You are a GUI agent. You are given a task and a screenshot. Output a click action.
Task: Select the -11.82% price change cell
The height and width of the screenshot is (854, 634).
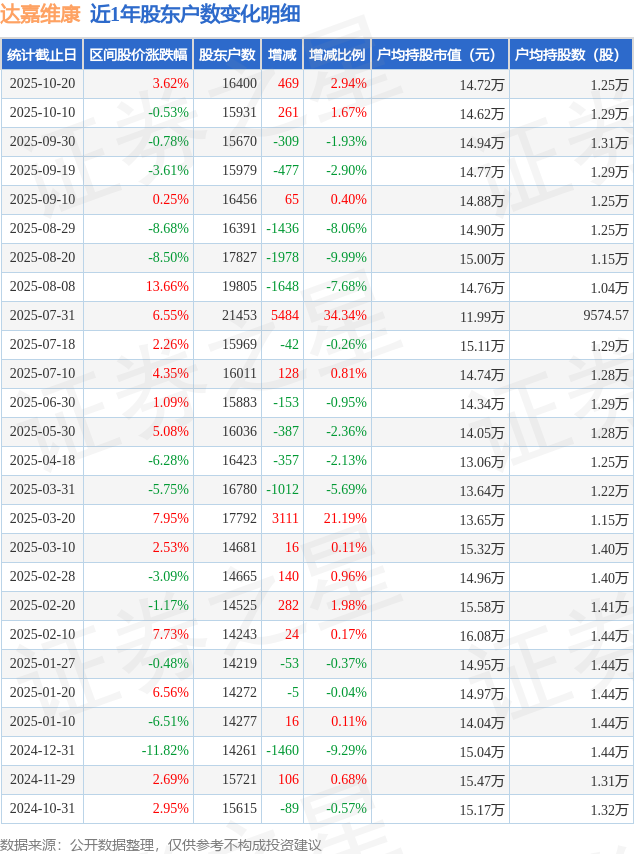(164, 750)
